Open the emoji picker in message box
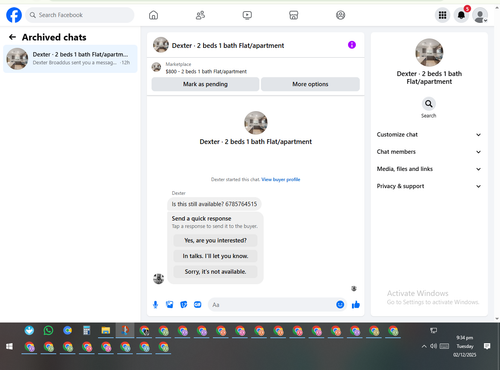This screenshot has height=370, width=500. point(340,304)
